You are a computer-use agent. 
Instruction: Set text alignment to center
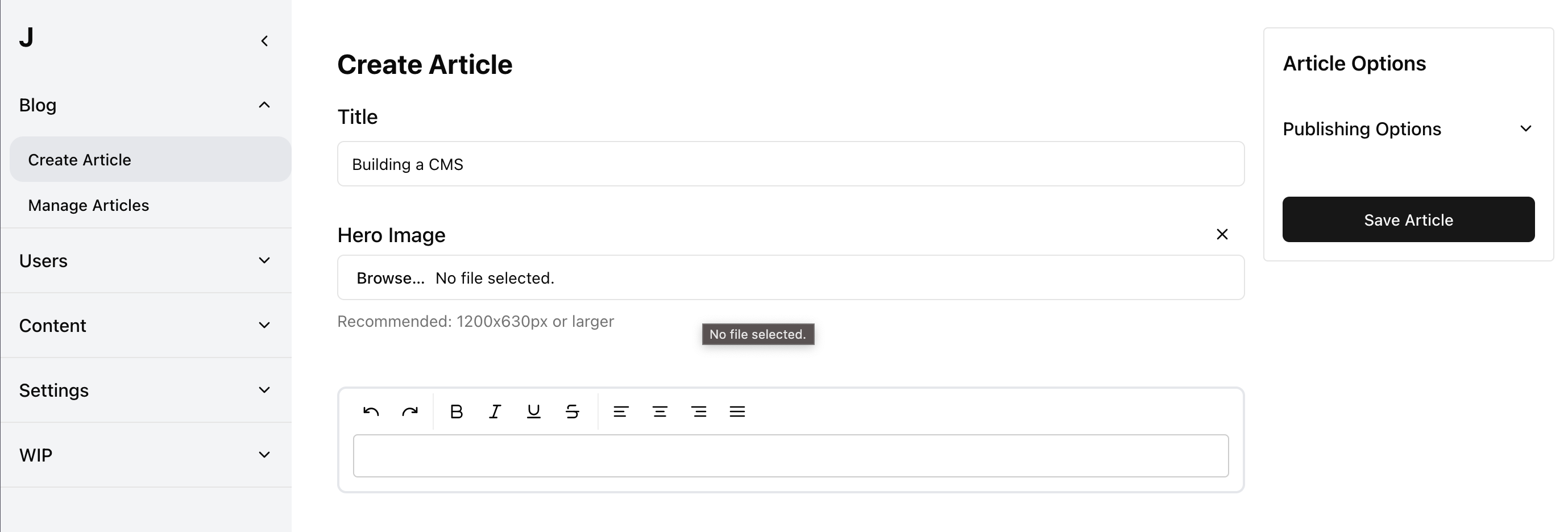pos(659,412)
